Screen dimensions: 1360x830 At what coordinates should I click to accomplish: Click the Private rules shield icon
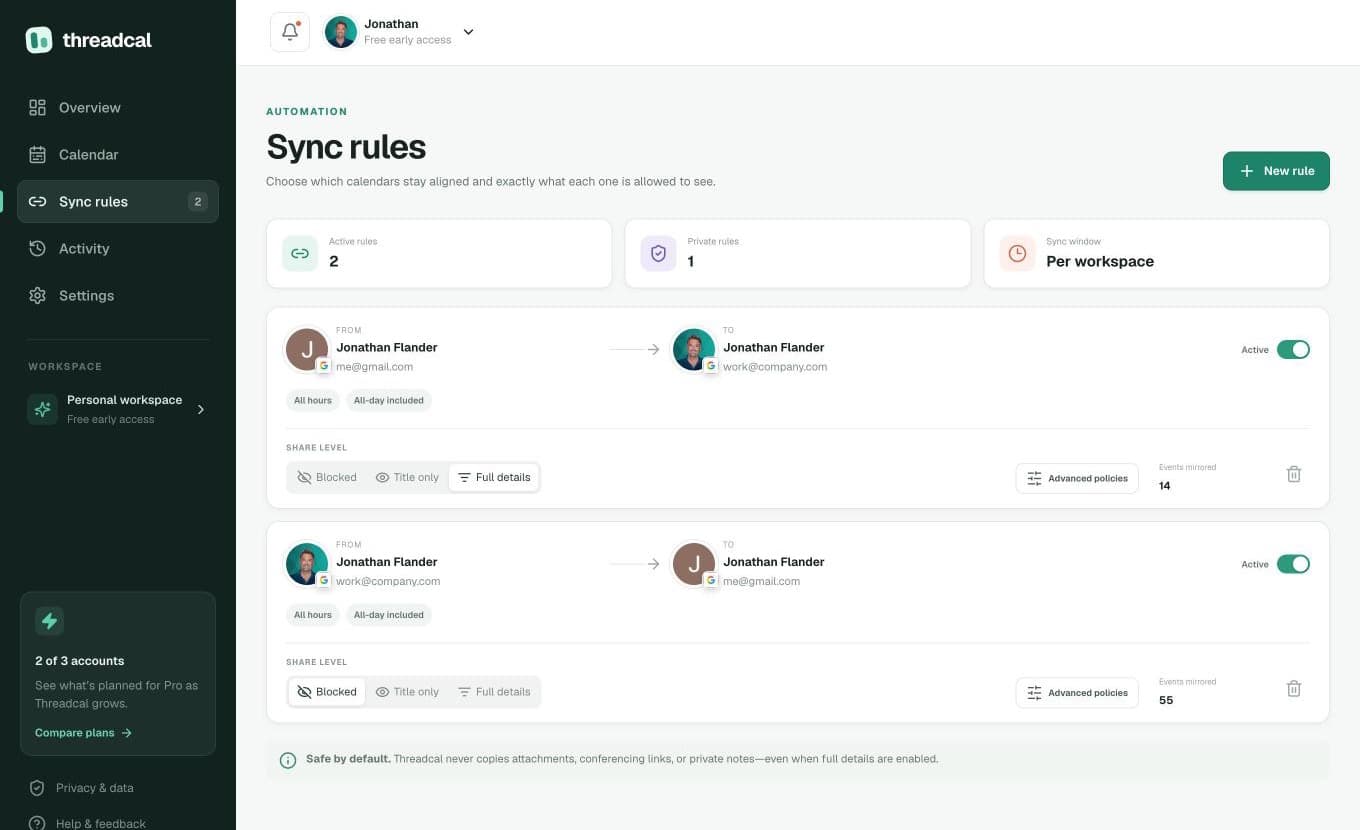(x=658, y=253)
